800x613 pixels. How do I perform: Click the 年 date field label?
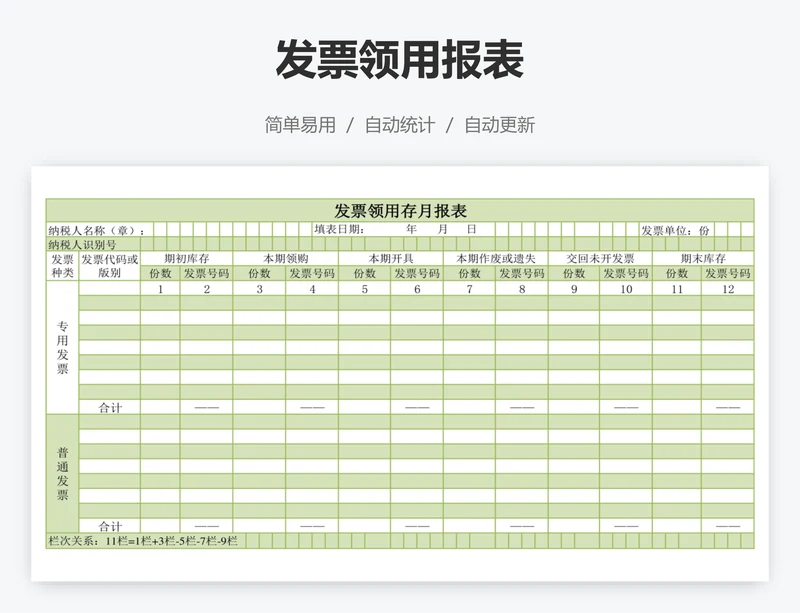coord(411,229)
